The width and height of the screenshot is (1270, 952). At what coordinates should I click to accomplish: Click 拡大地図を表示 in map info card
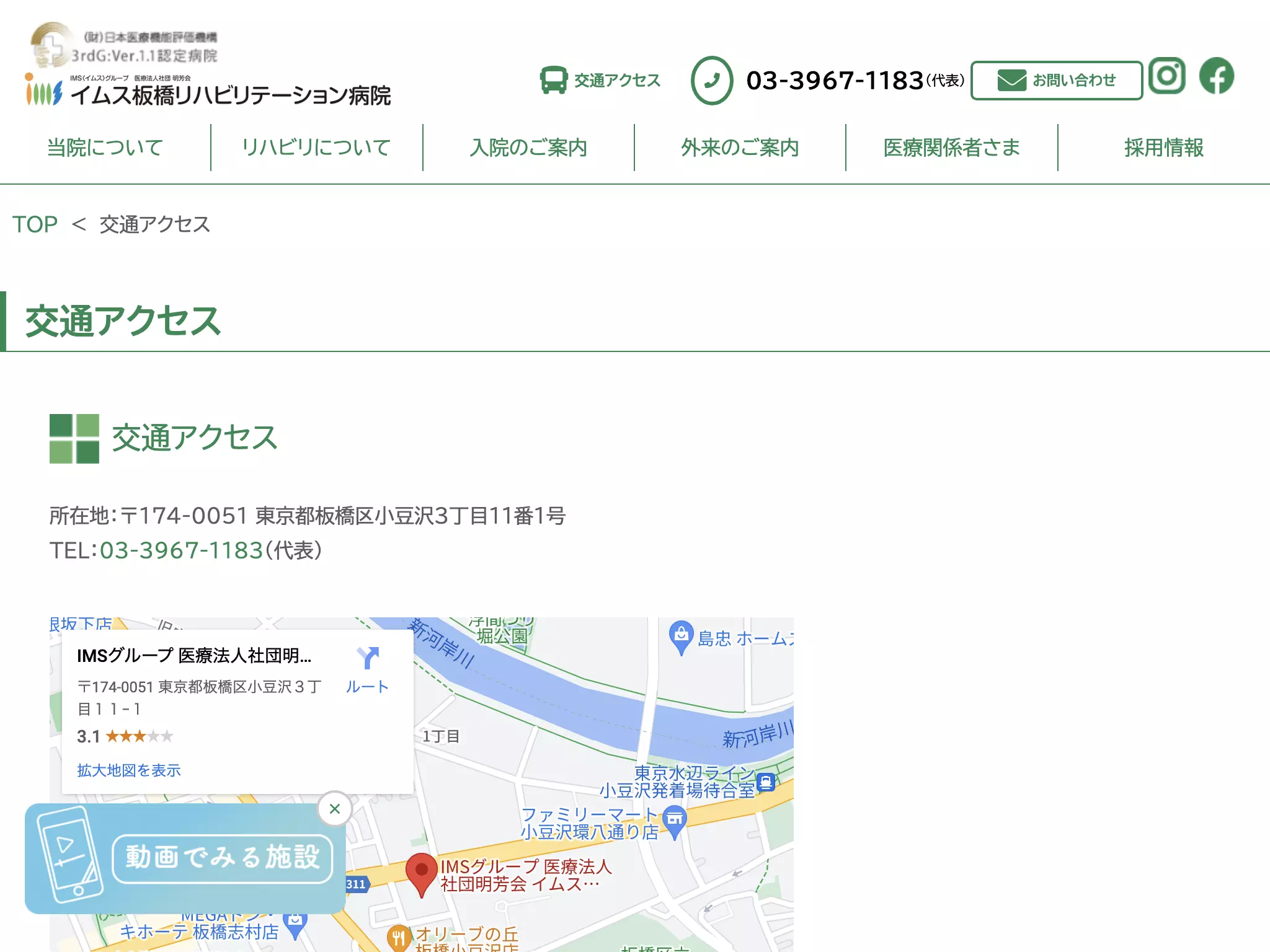[129, 770]
